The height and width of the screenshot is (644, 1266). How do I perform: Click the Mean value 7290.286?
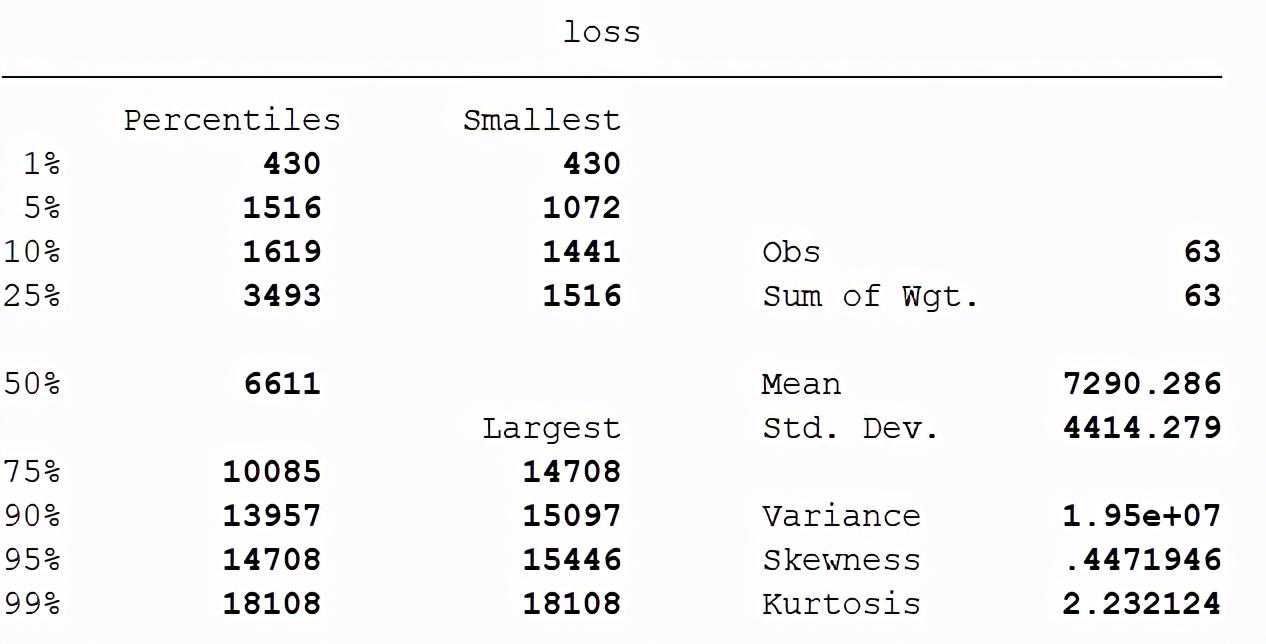tap(1142, 384)
